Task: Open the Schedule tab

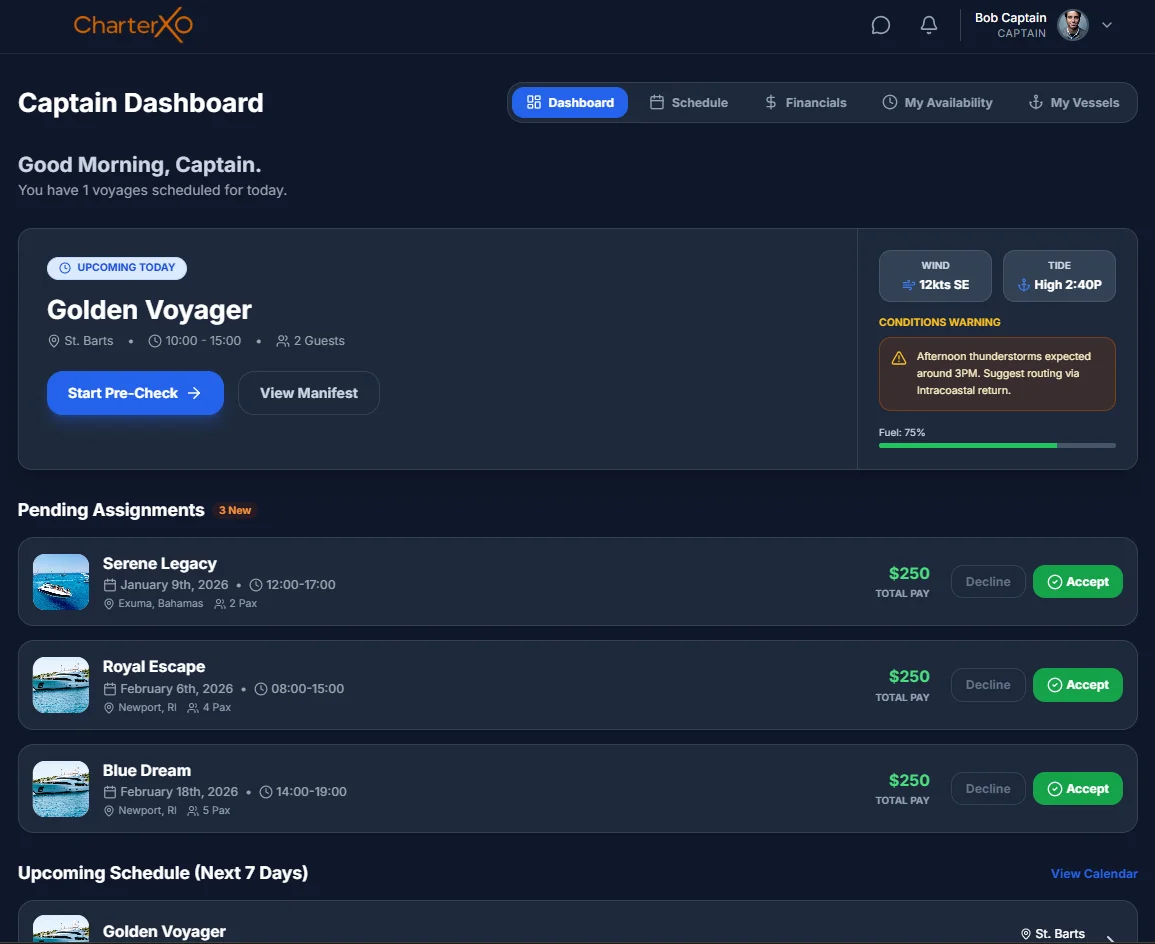Action: click(689, 102)
